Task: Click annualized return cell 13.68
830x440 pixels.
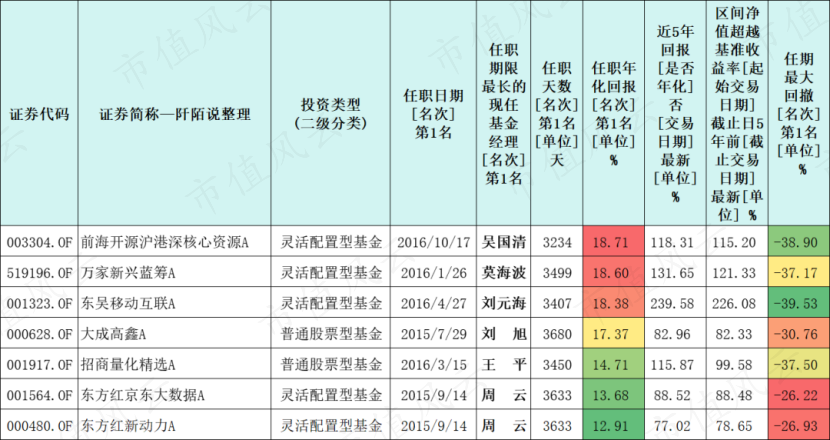Action: click(614, 394)
